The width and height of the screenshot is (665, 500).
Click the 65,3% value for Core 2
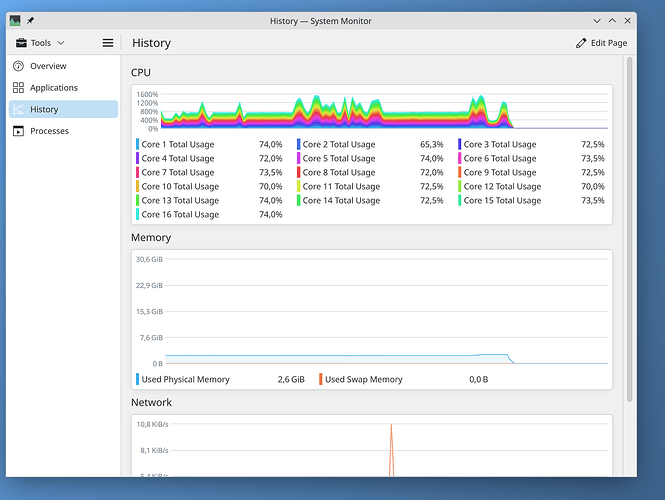[431, 144]
